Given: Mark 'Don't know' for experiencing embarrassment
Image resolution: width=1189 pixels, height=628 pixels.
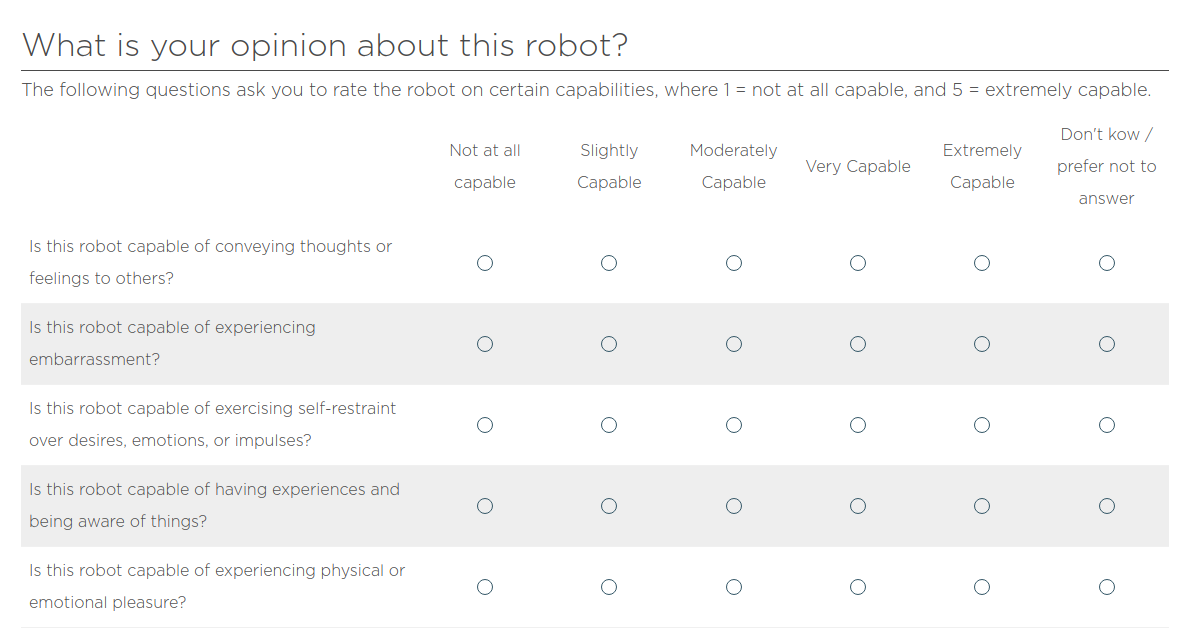Looking at the screenshot, I should tap(1106, 344).
